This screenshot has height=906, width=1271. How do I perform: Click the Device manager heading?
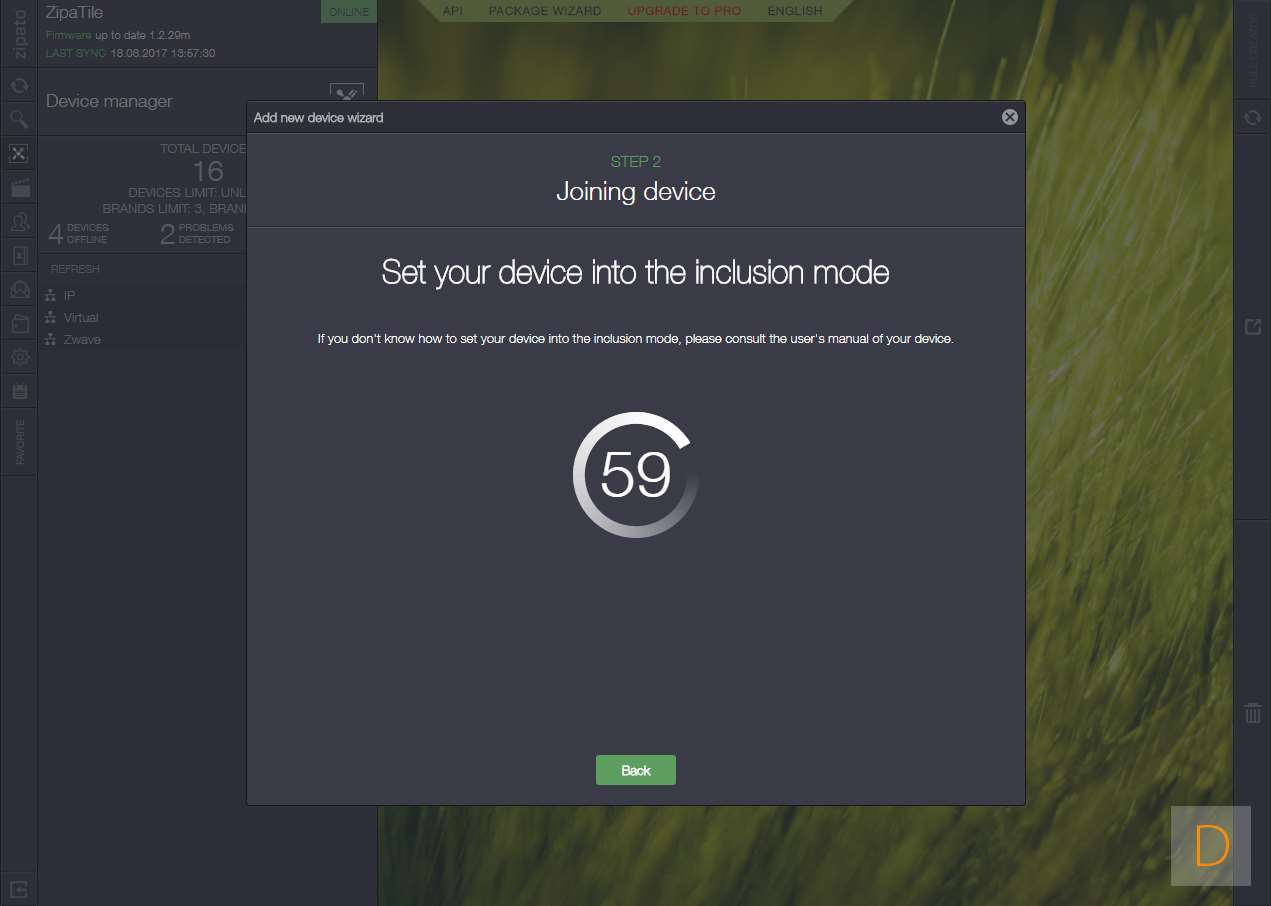click(109, 101)
